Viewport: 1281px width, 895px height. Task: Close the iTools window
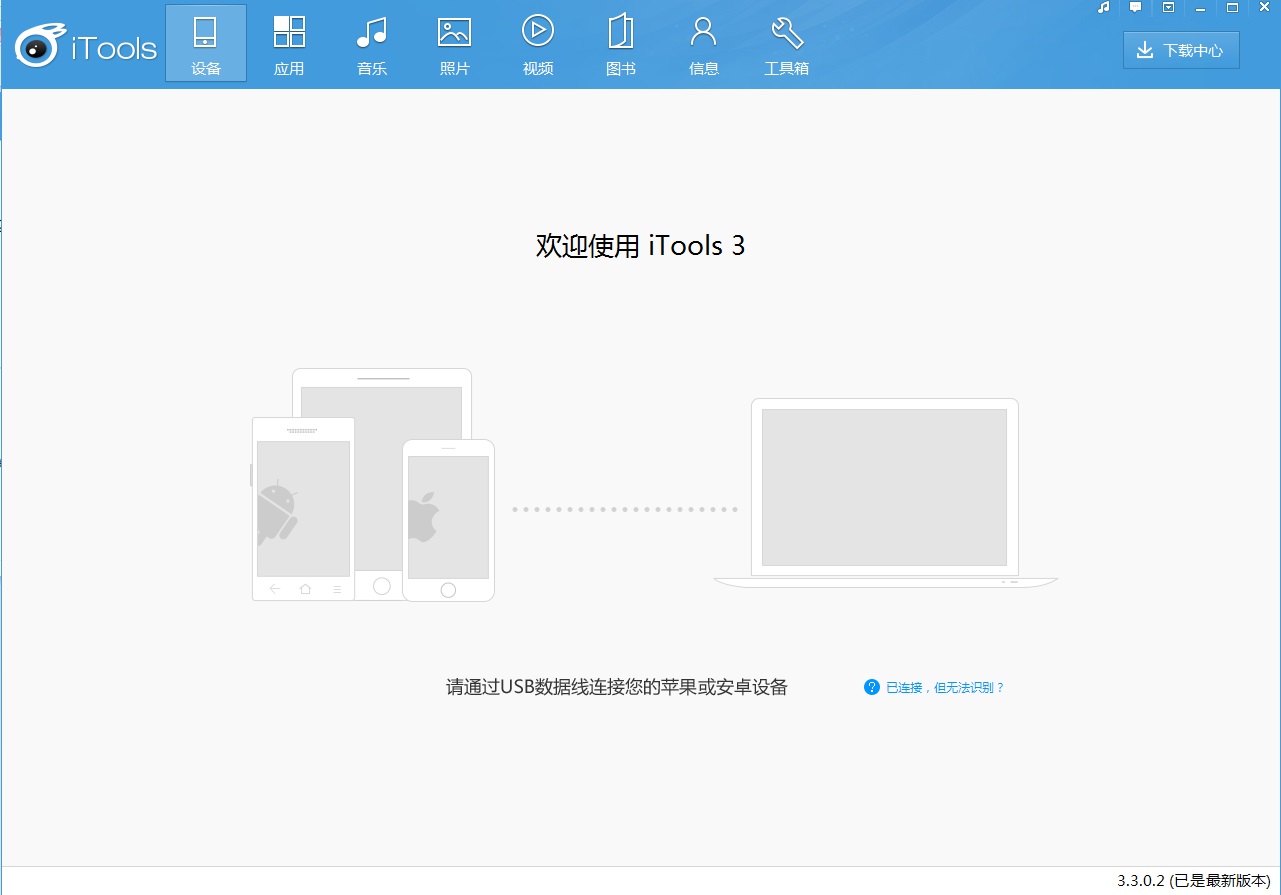point(1264,7)
